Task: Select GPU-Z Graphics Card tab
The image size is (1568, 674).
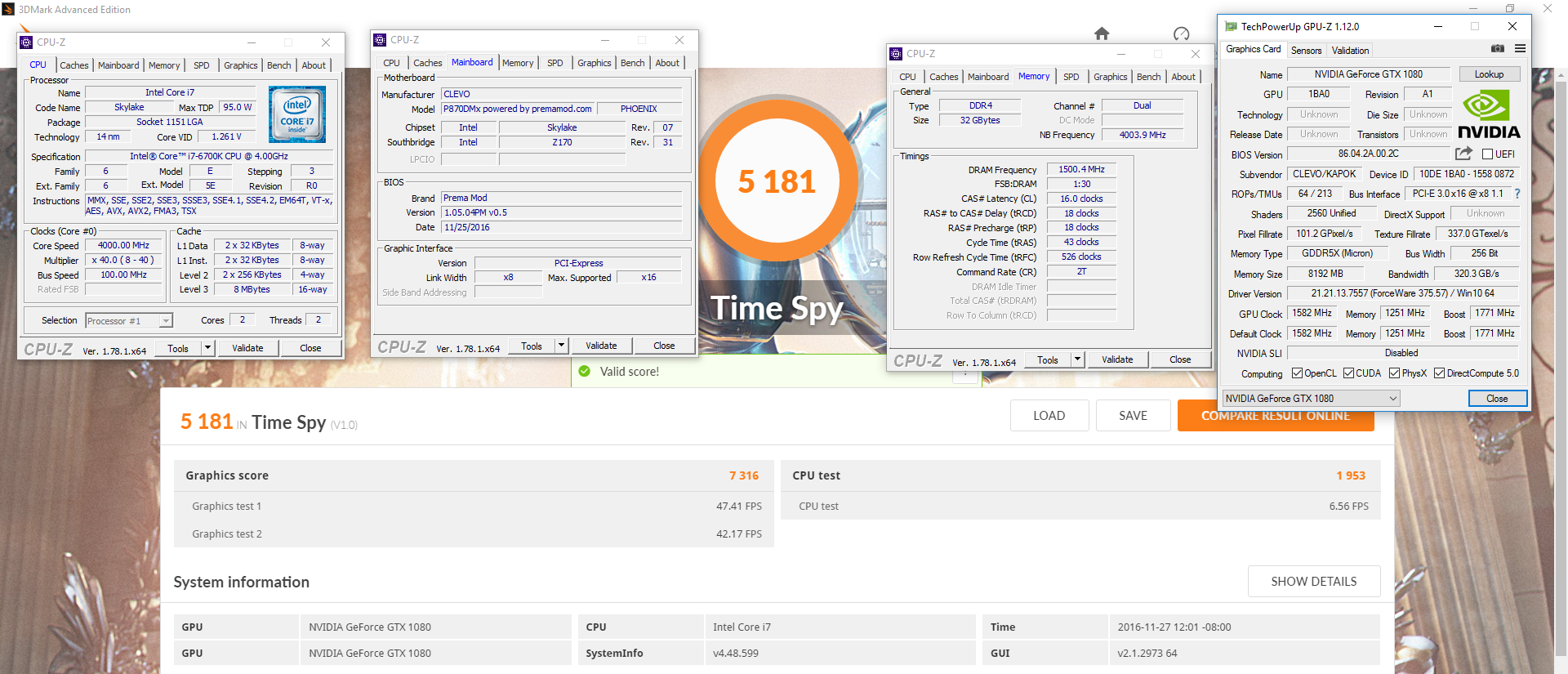Action: 1253,49
